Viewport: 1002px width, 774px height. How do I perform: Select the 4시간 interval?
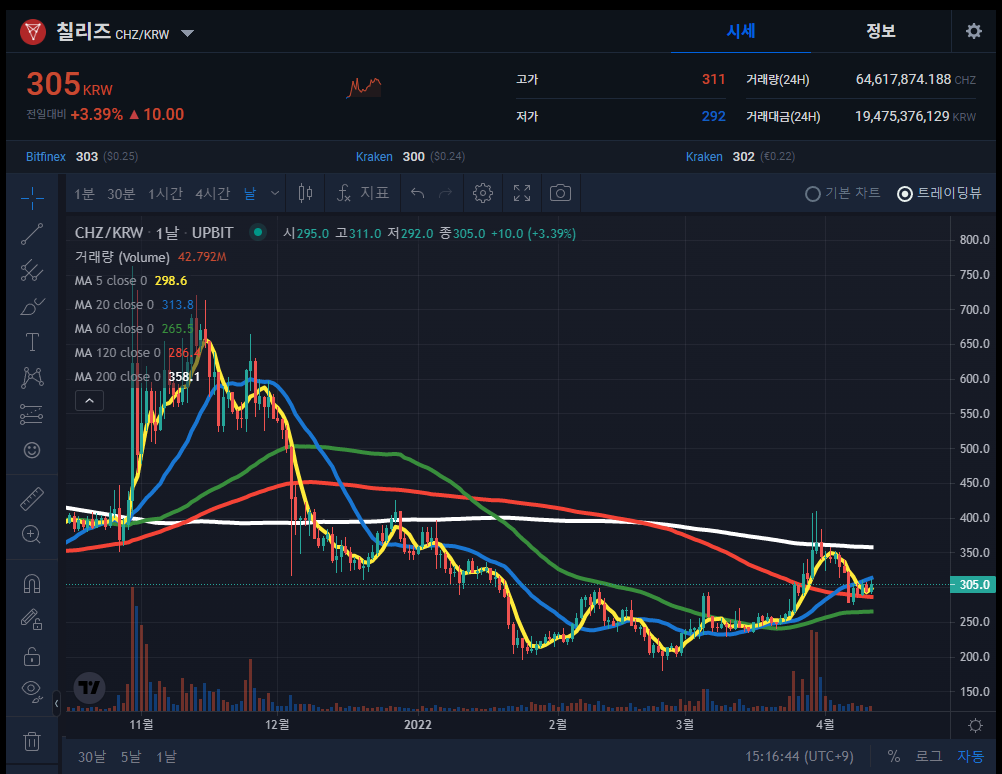click(213, 194)
